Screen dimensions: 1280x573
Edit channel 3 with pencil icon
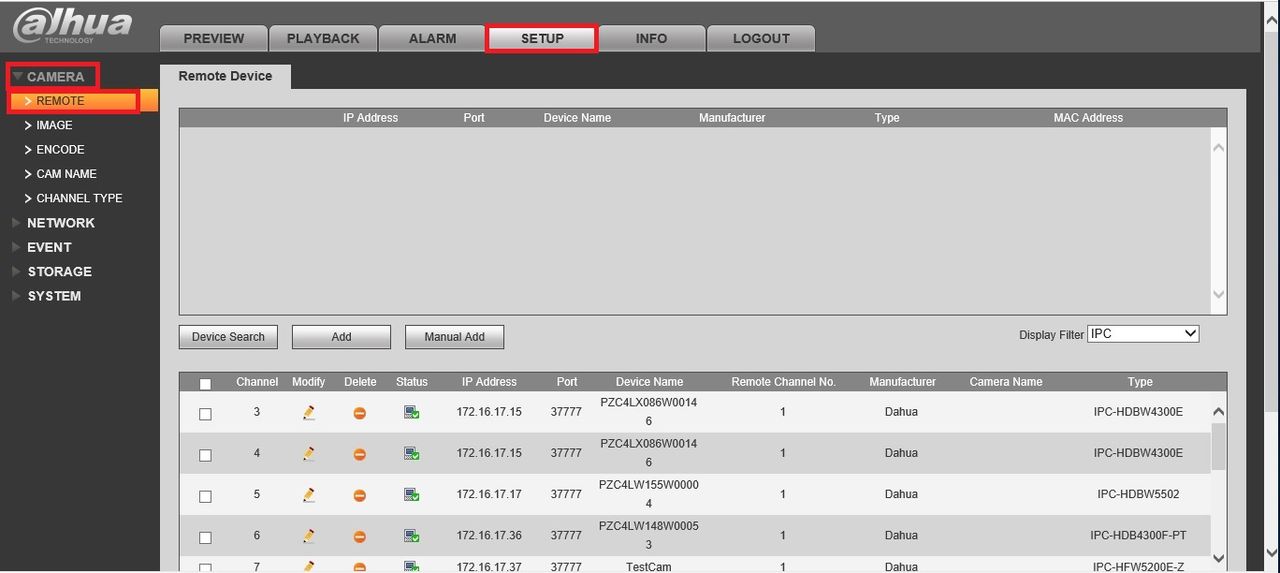309,412
